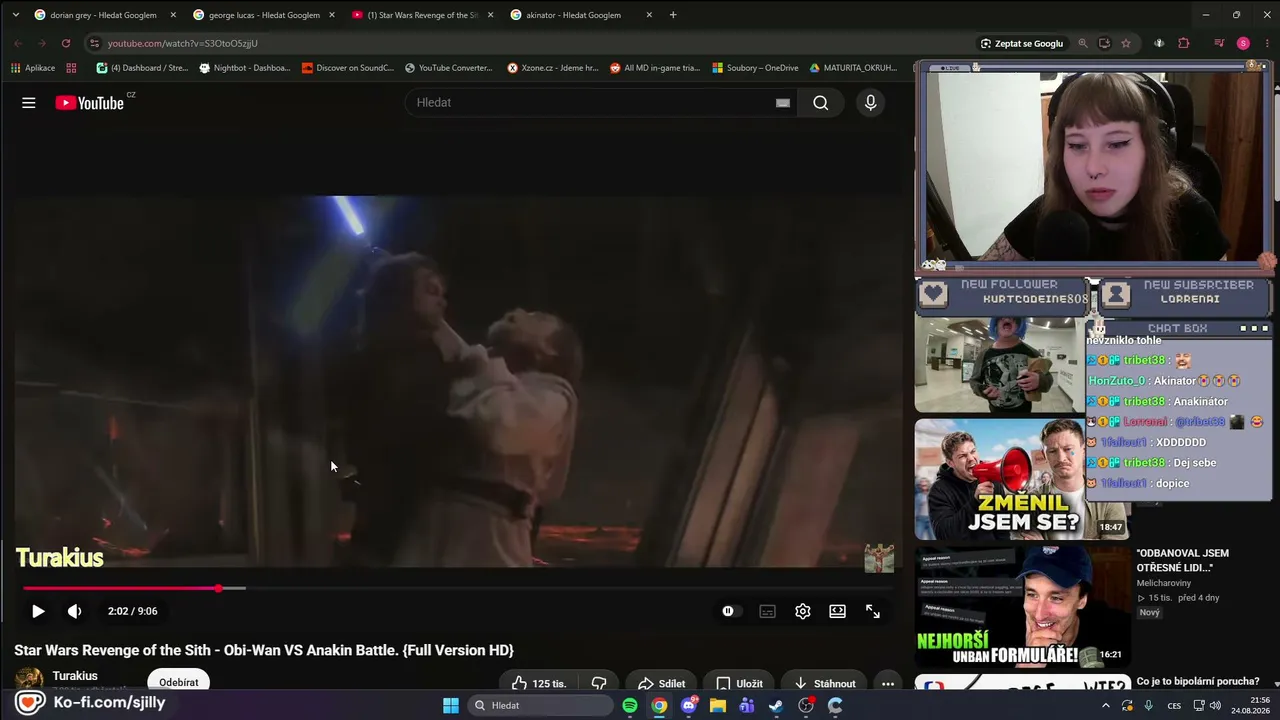1280x720 pixels.
Task: Switch to theater mode
Action: click(x=837, y=611)
